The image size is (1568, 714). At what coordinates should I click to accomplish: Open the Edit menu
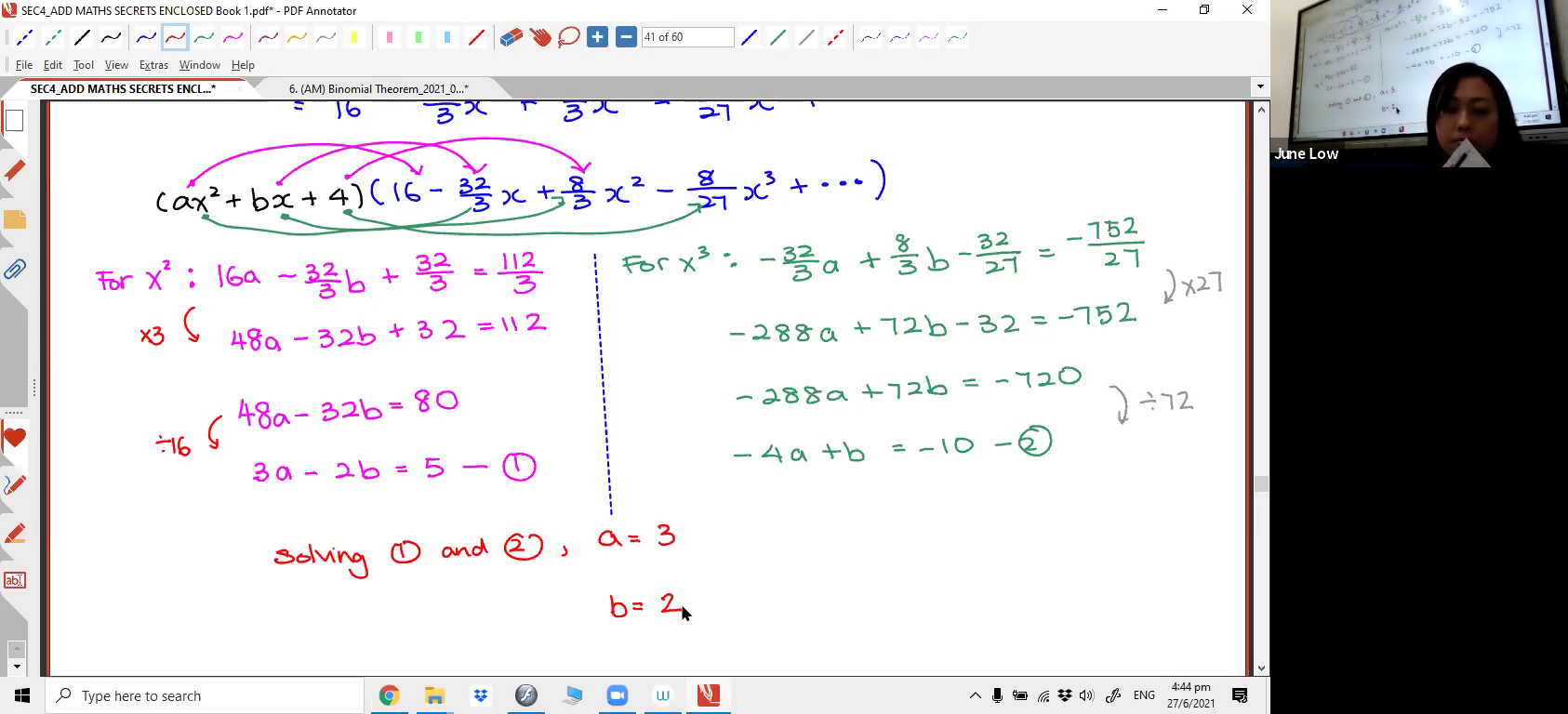pos(53,65)
